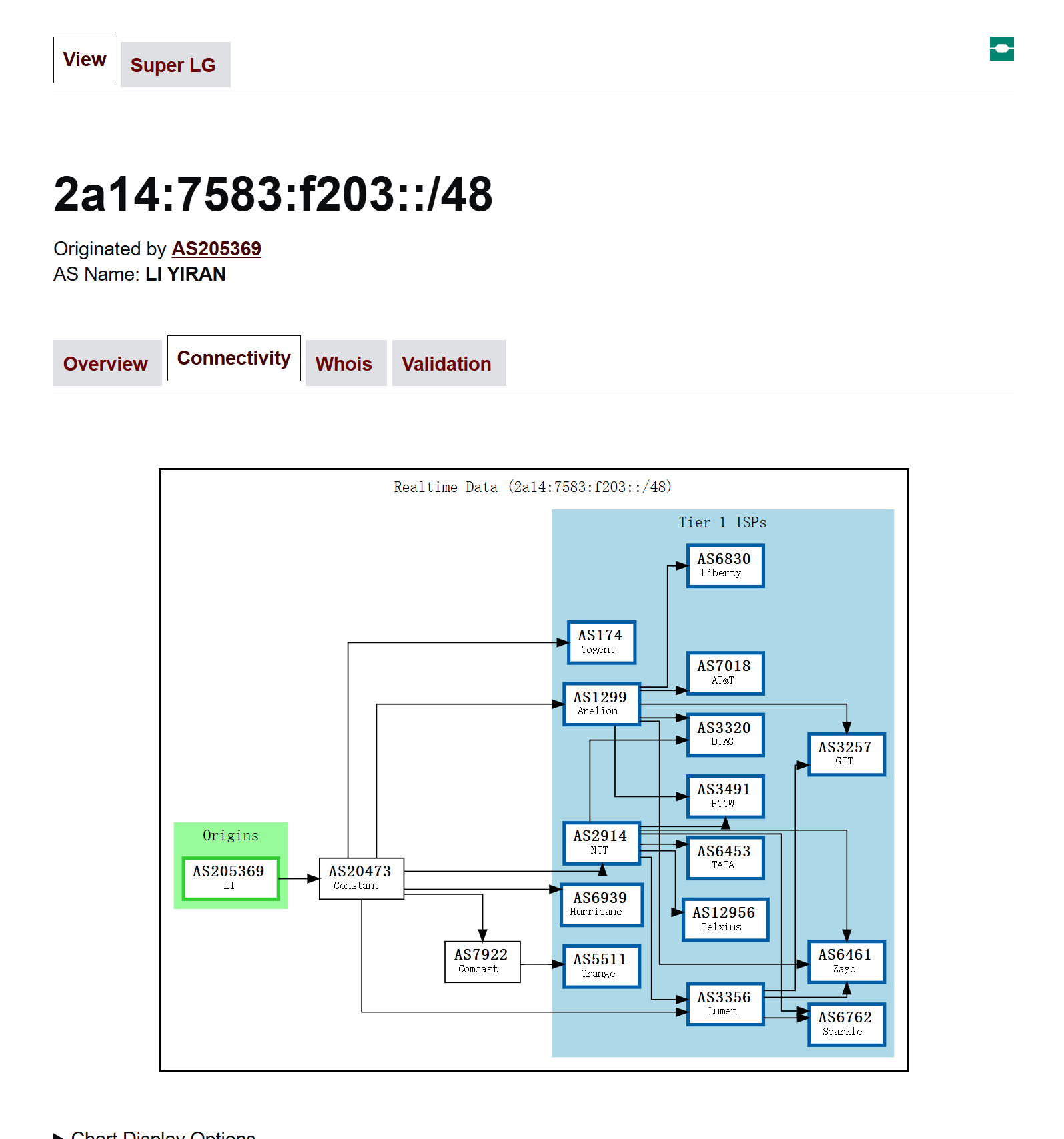Click the Tier 1 ISPs group label
Viewport: 1064px width, 1139px height.
click(x=723, y=523)
